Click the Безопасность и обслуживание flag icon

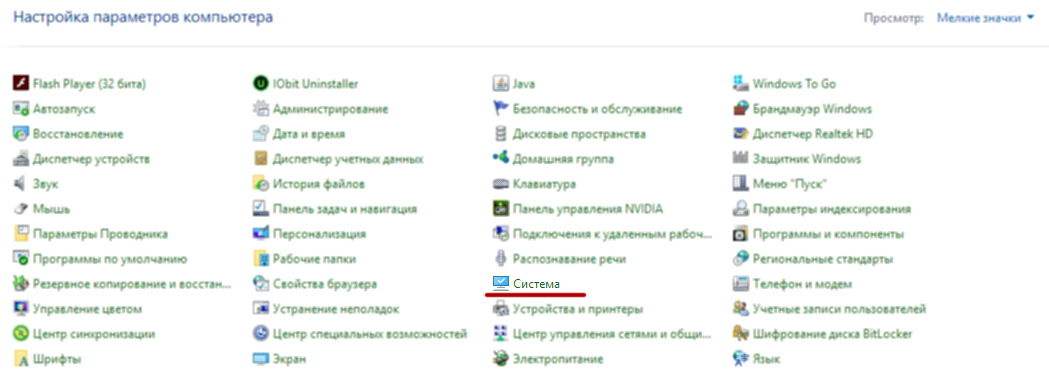500,108
